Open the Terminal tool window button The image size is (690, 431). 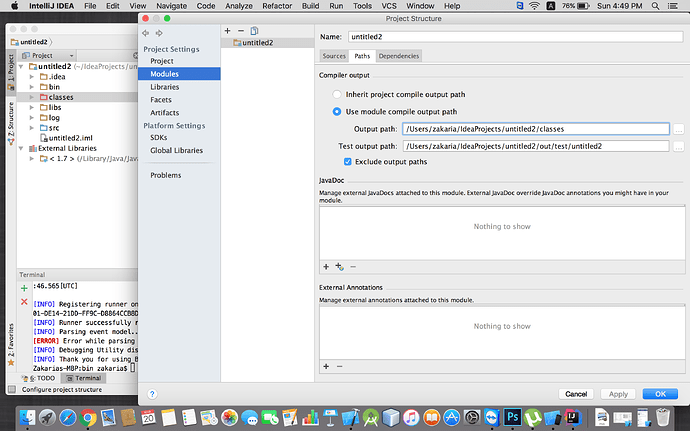[x=84, y=378]
